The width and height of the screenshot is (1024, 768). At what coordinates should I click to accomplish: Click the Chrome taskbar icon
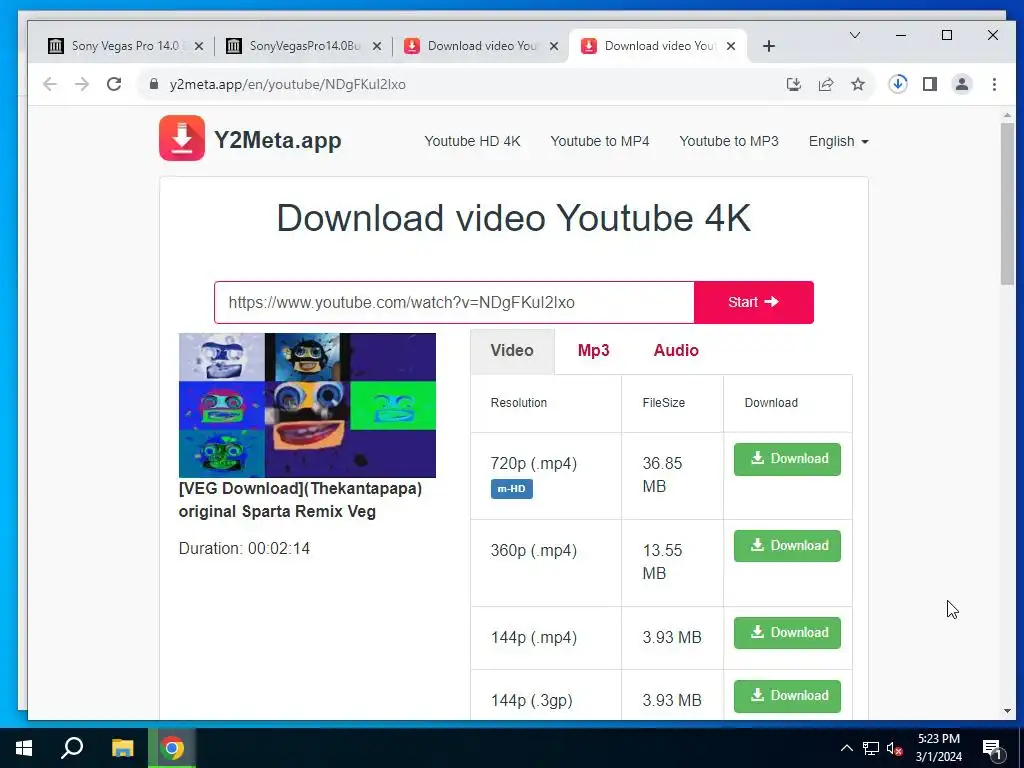pyautogui.click(x=172, y=748)
